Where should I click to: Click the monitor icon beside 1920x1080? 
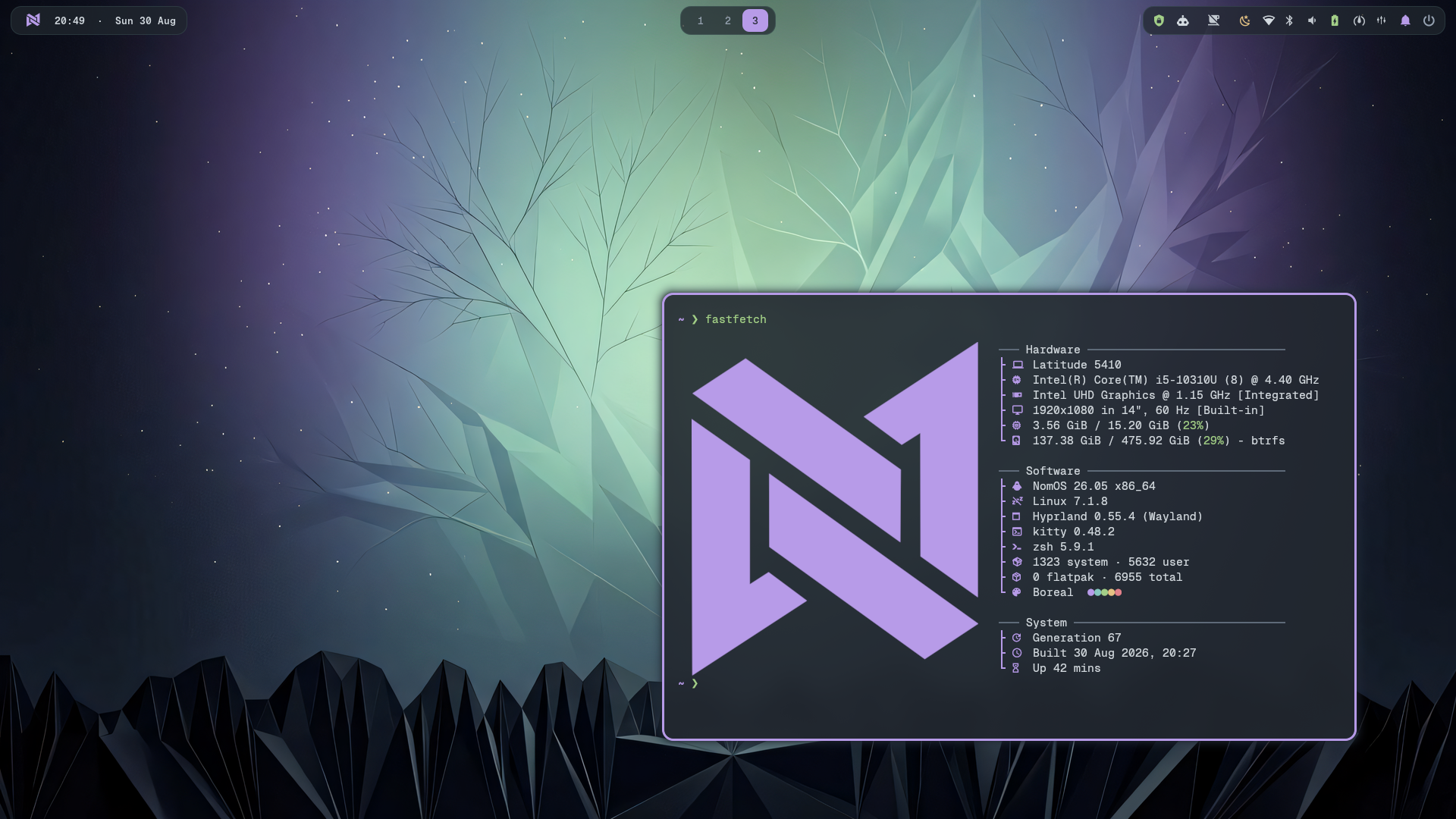(x=1017, y=410)
